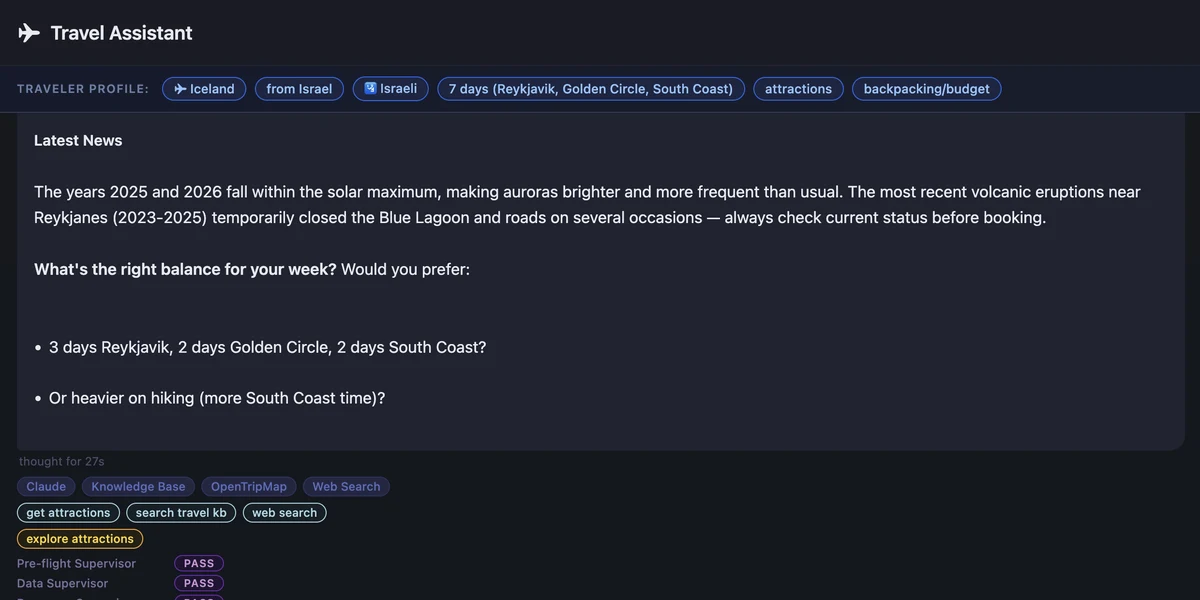Click the Pre-flight Supervisor label
The image size is (1200, 600).
(76, 564)
